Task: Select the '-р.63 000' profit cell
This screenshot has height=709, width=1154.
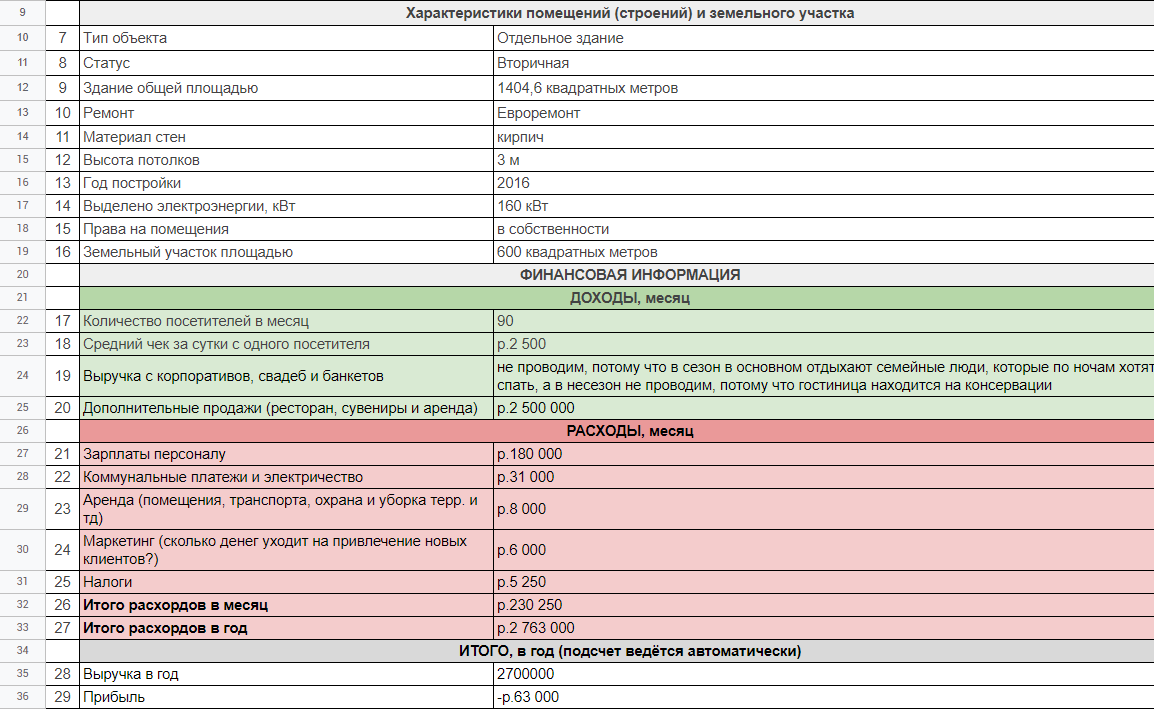Action: point(824,696)
